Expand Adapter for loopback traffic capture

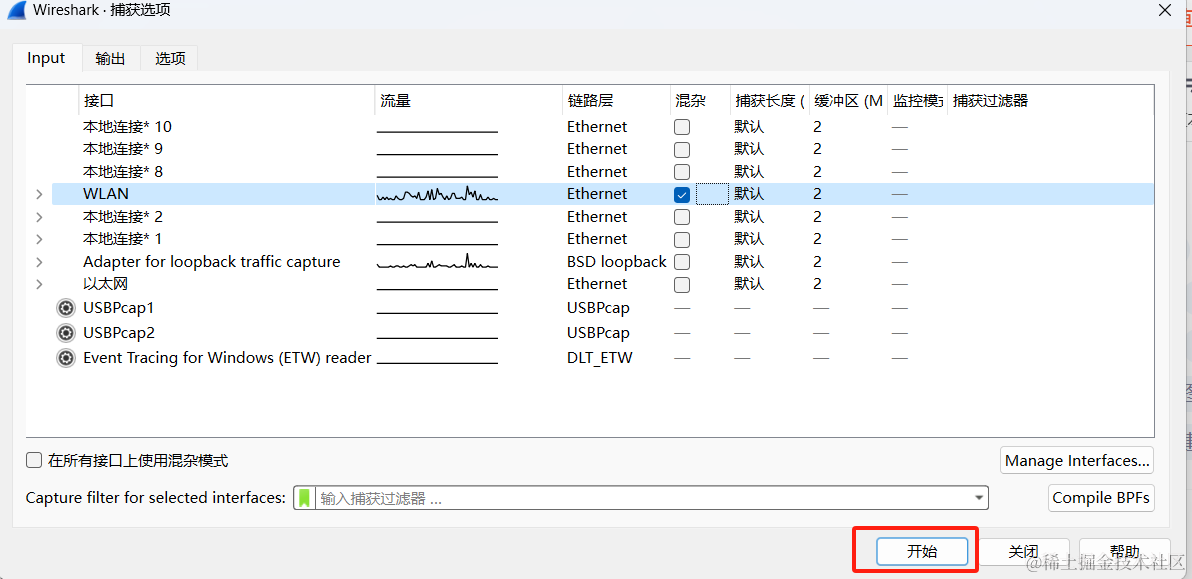(39, 262)
